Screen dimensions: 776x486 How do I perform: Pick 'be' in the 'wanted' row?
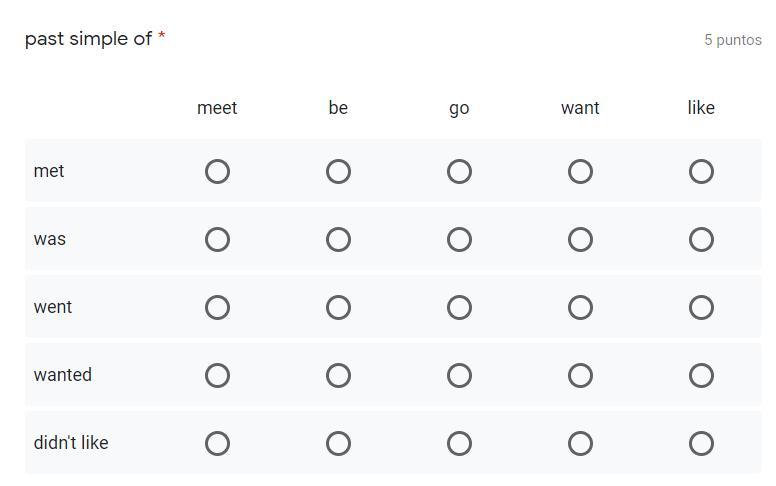(338, 376)
